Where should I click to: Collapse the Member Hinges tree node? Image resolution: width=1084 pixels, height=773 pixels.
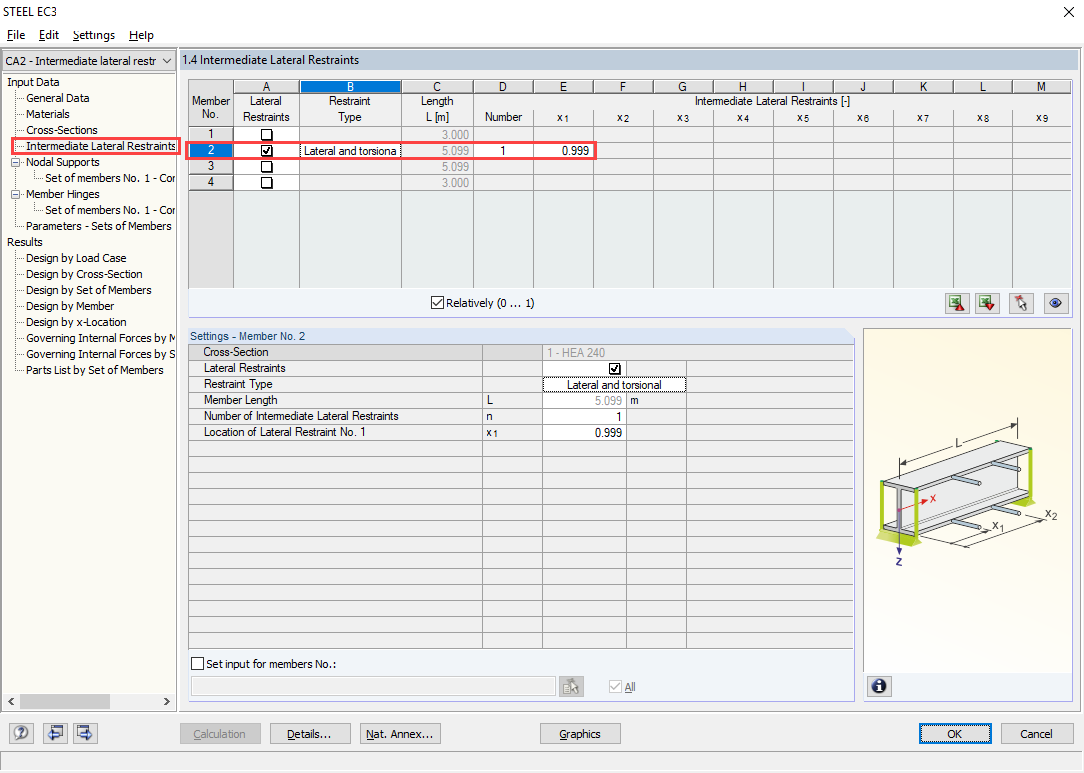coord(15,194)
